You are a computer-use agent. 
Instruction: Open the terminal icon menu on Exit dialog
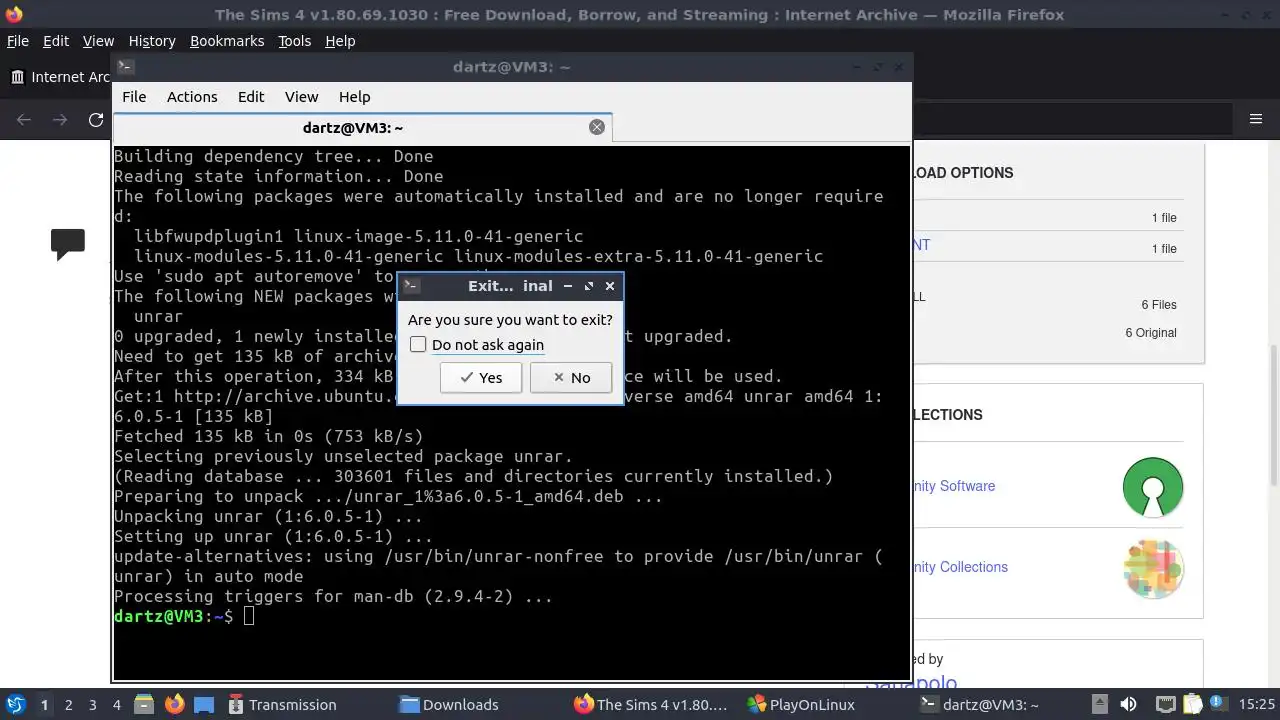410,286
